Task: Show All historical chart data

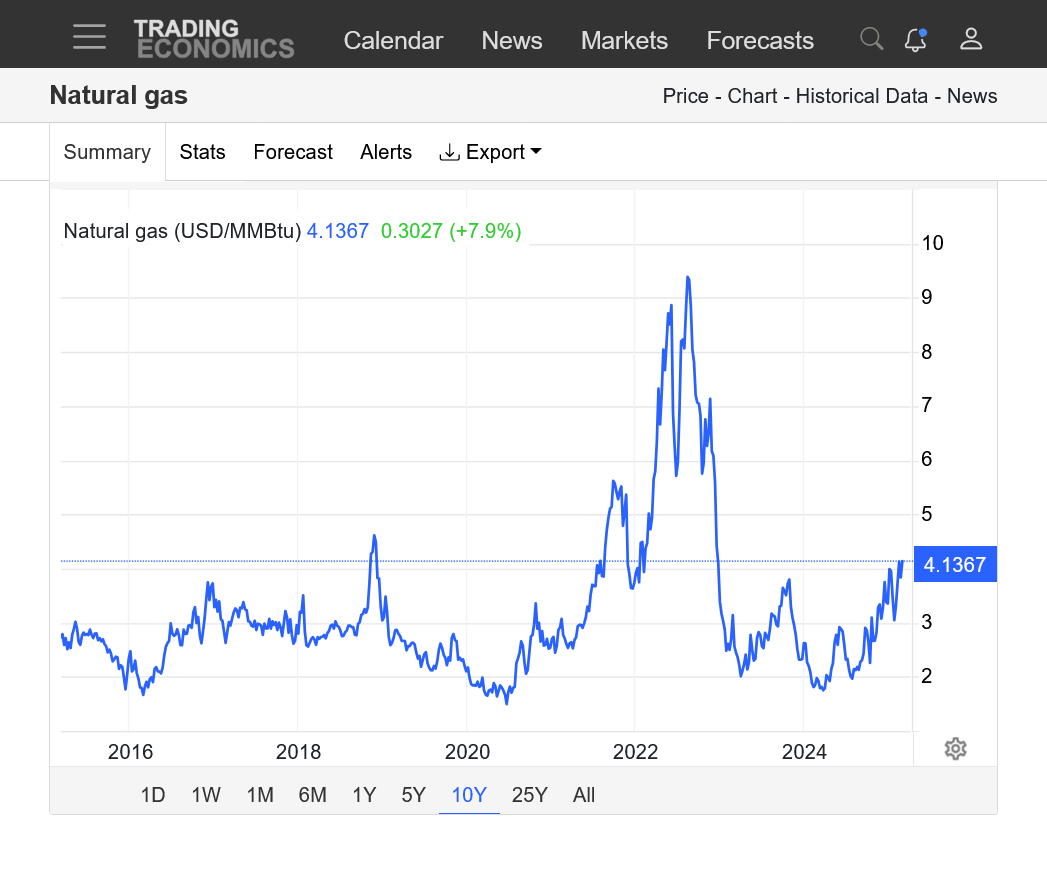Action: click(584, 795)
